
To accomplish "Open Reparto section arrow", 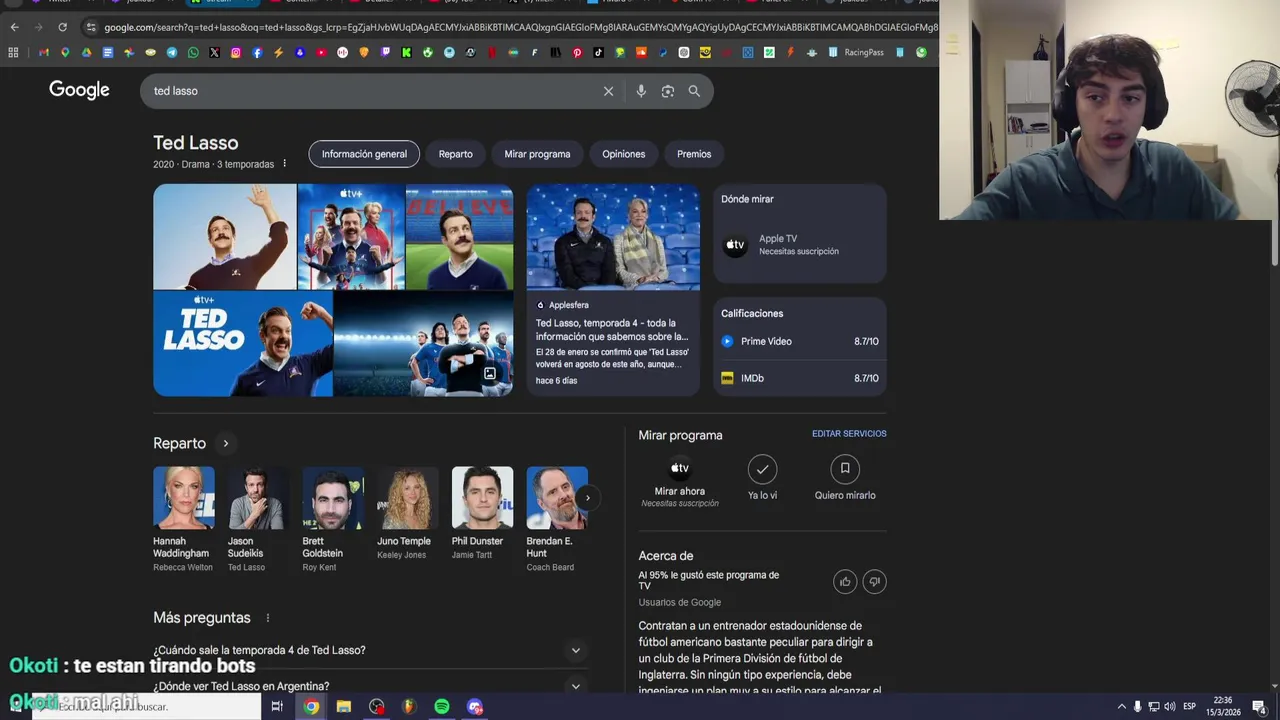I will (226, 443).
